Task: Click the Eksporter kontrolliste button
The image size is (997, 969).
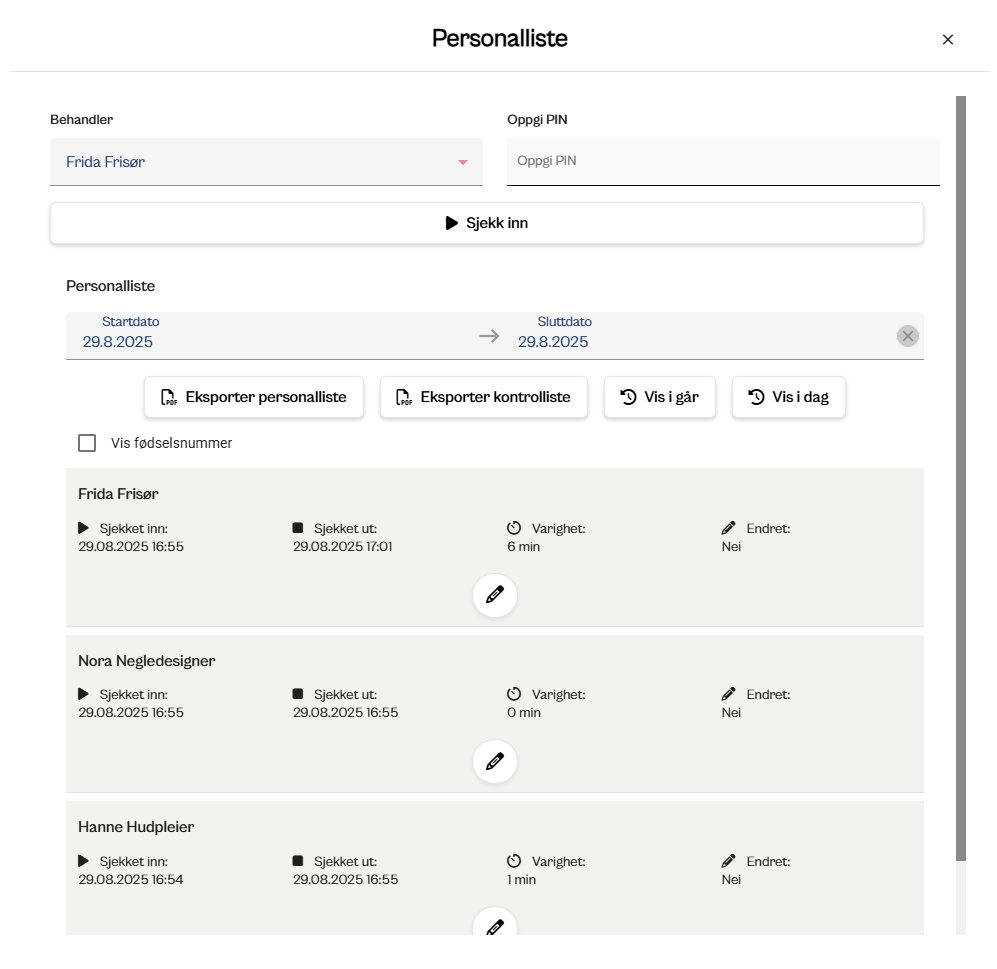Action: (484, 397)
